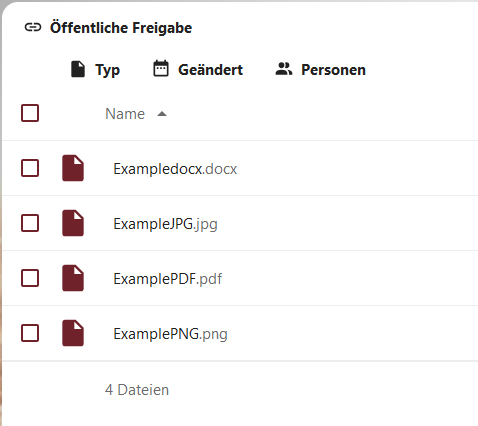
Task: Open the Geändert filter dropdown
Action: [198, 69]
